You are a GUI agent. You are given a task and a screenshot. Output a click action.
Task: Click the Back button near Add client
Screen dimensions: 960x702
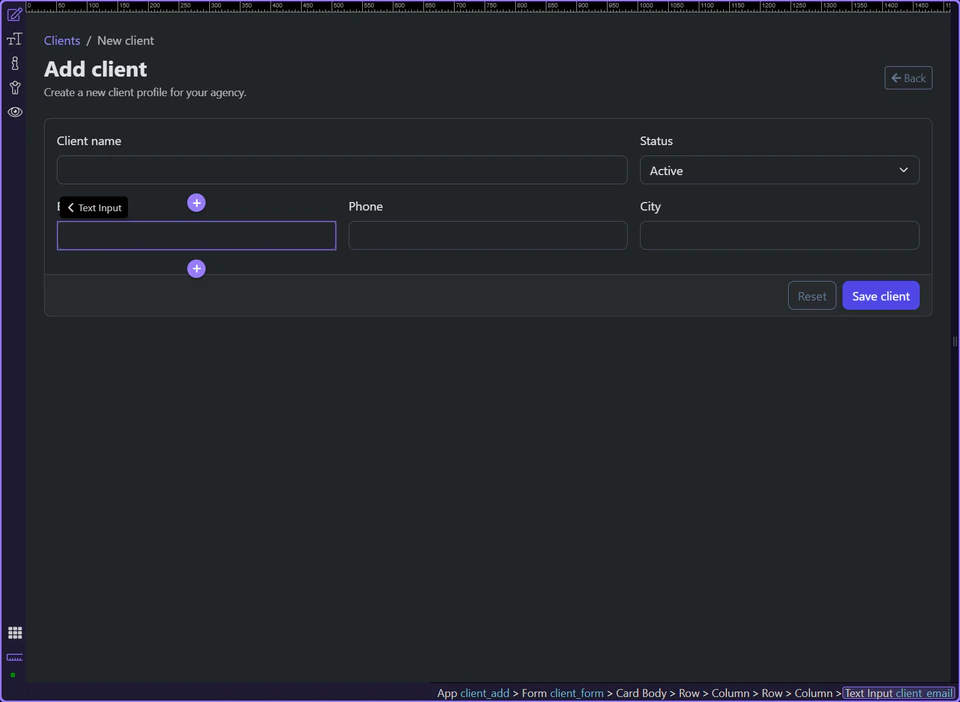click(907, 77)
